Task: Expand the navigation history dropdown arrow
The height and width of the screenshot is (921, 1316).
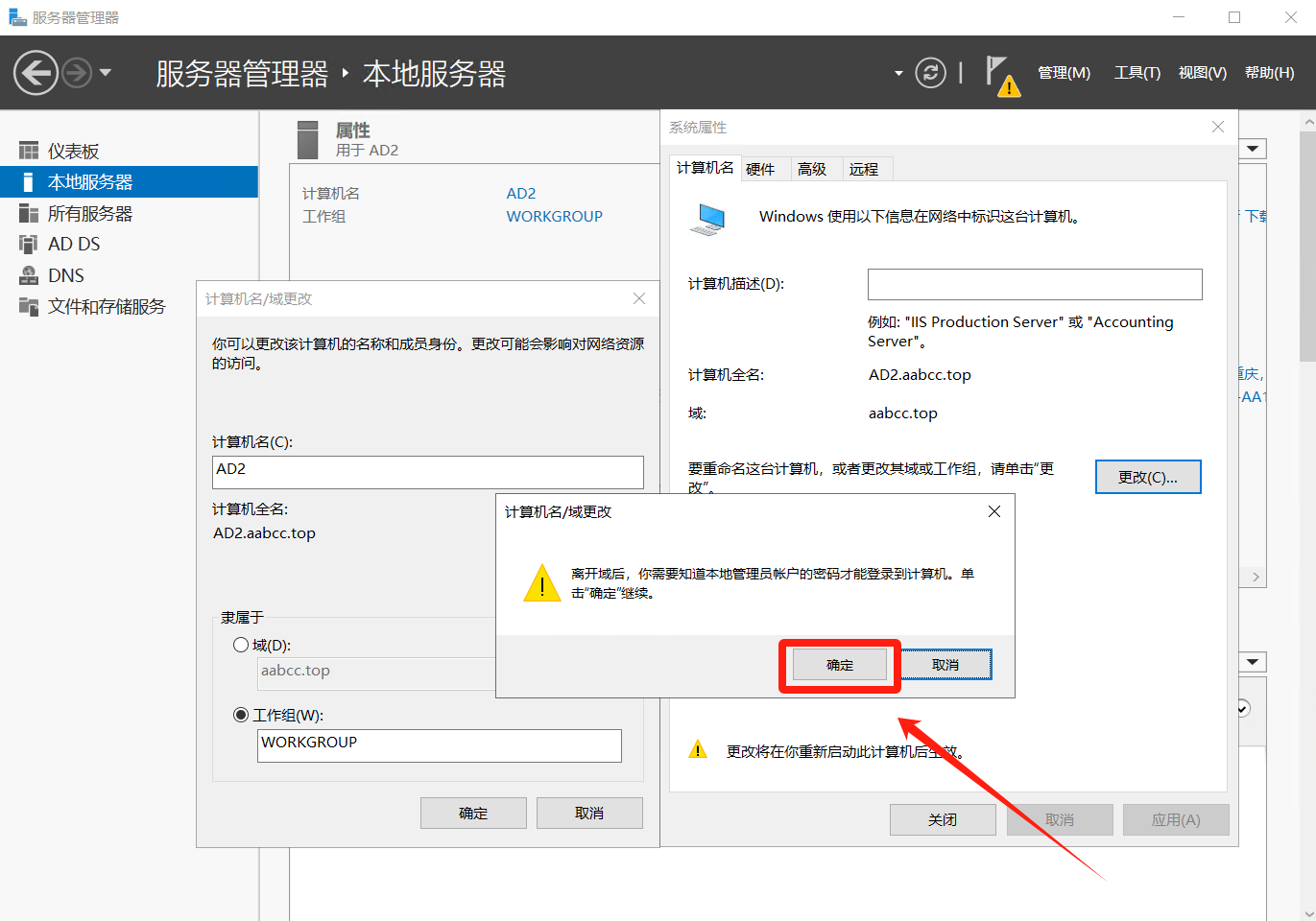Action: click(x=106, y=73)
